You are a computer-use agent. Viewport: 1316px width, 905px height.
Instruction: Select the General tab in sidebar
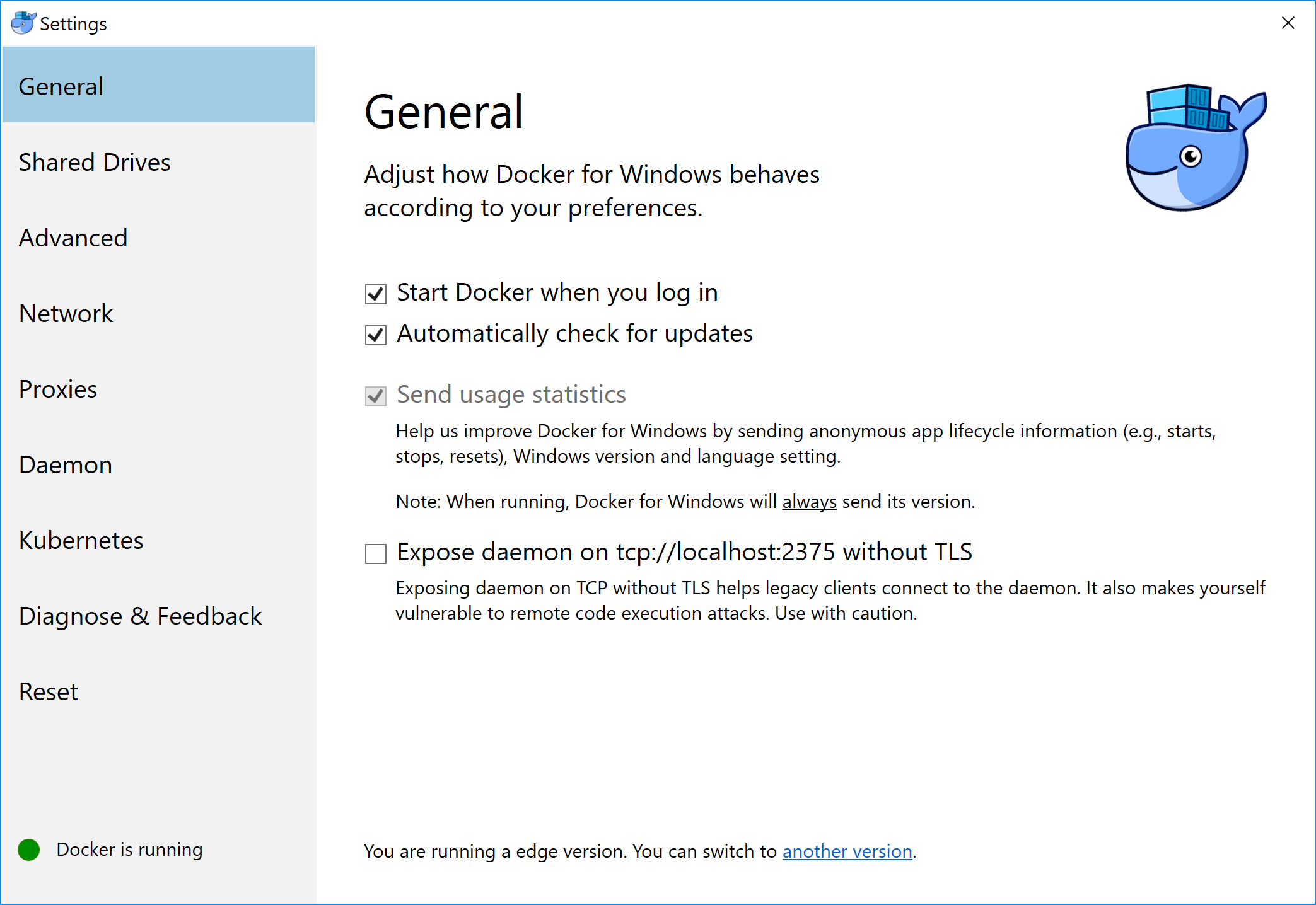tap(61, 87)
